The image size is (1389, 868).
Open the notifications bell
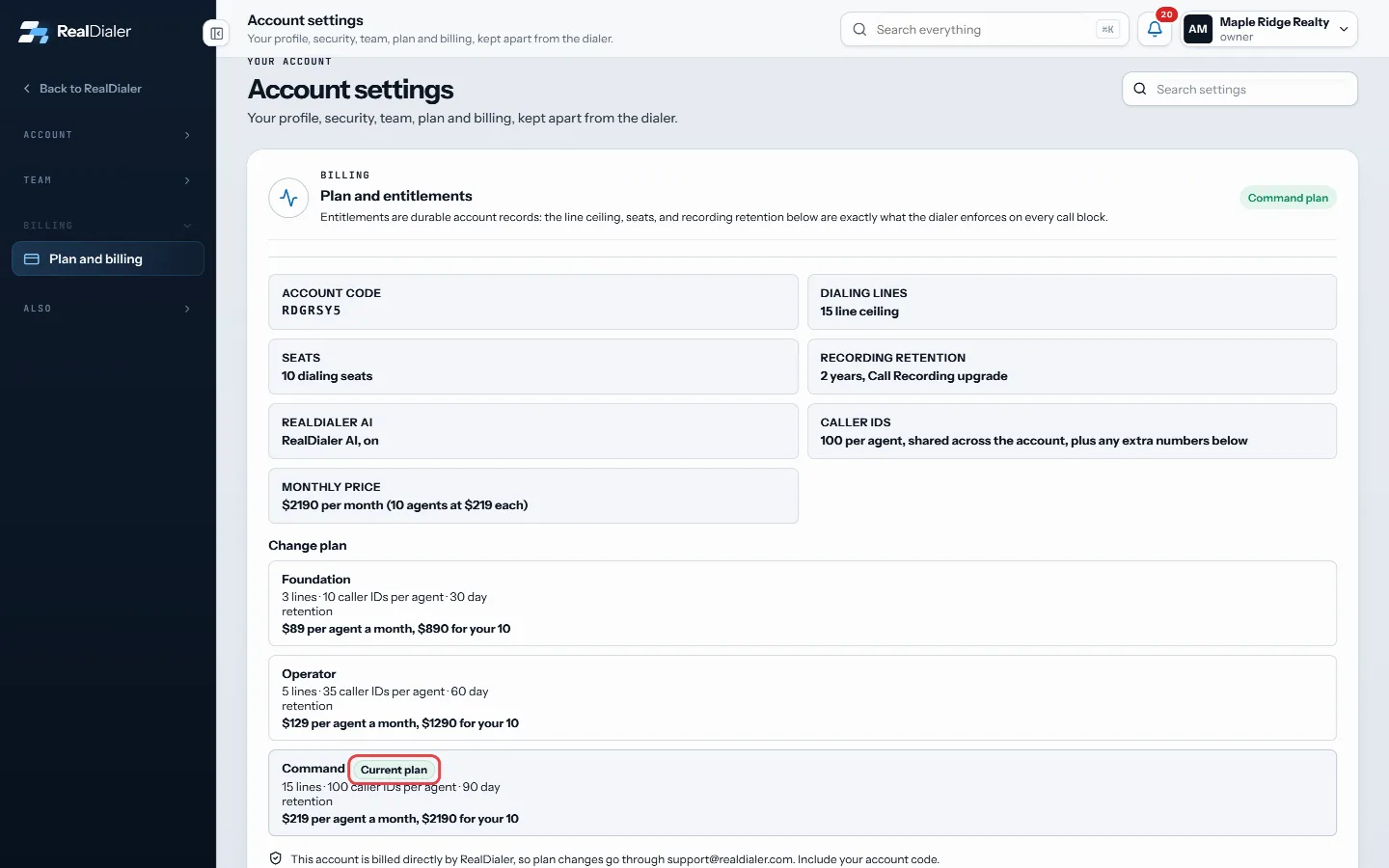(1155, 29)
